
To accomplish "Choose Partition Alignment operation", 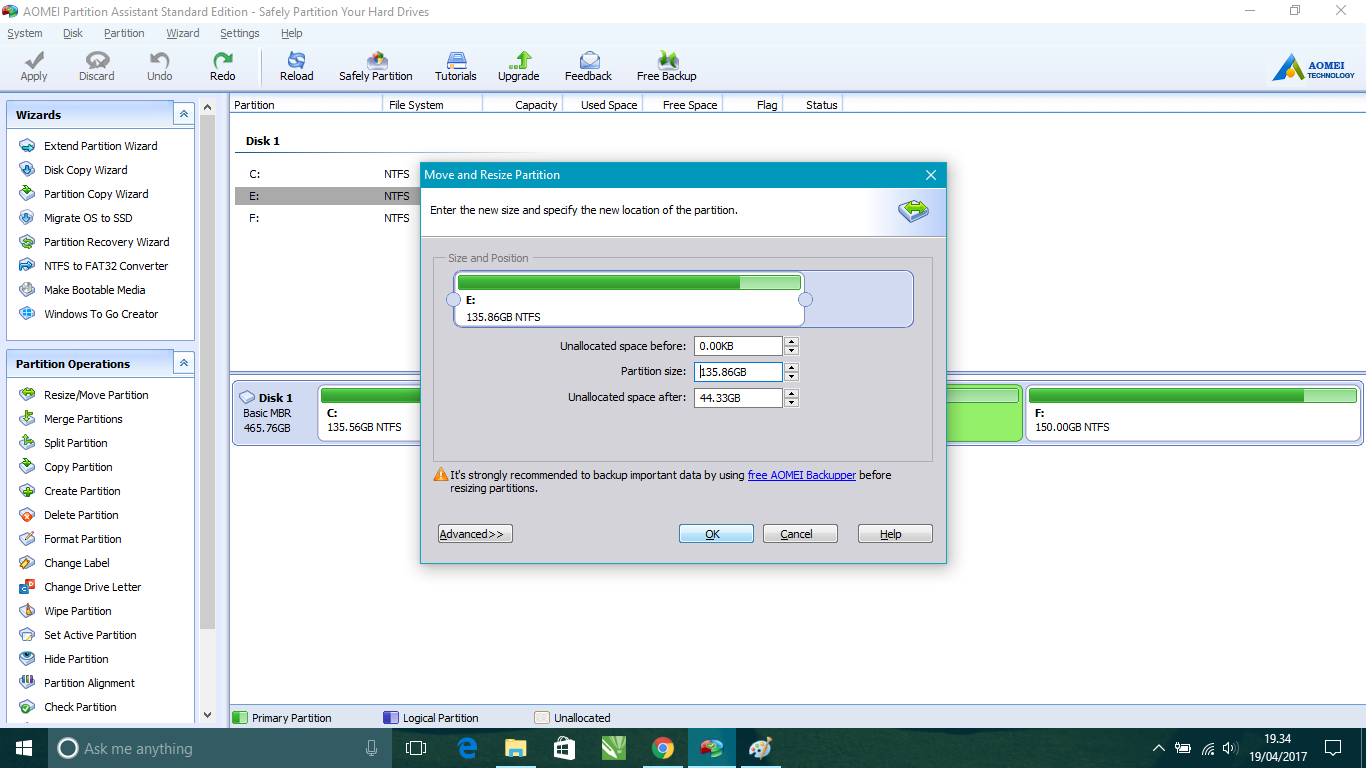I will click(89, 683).
